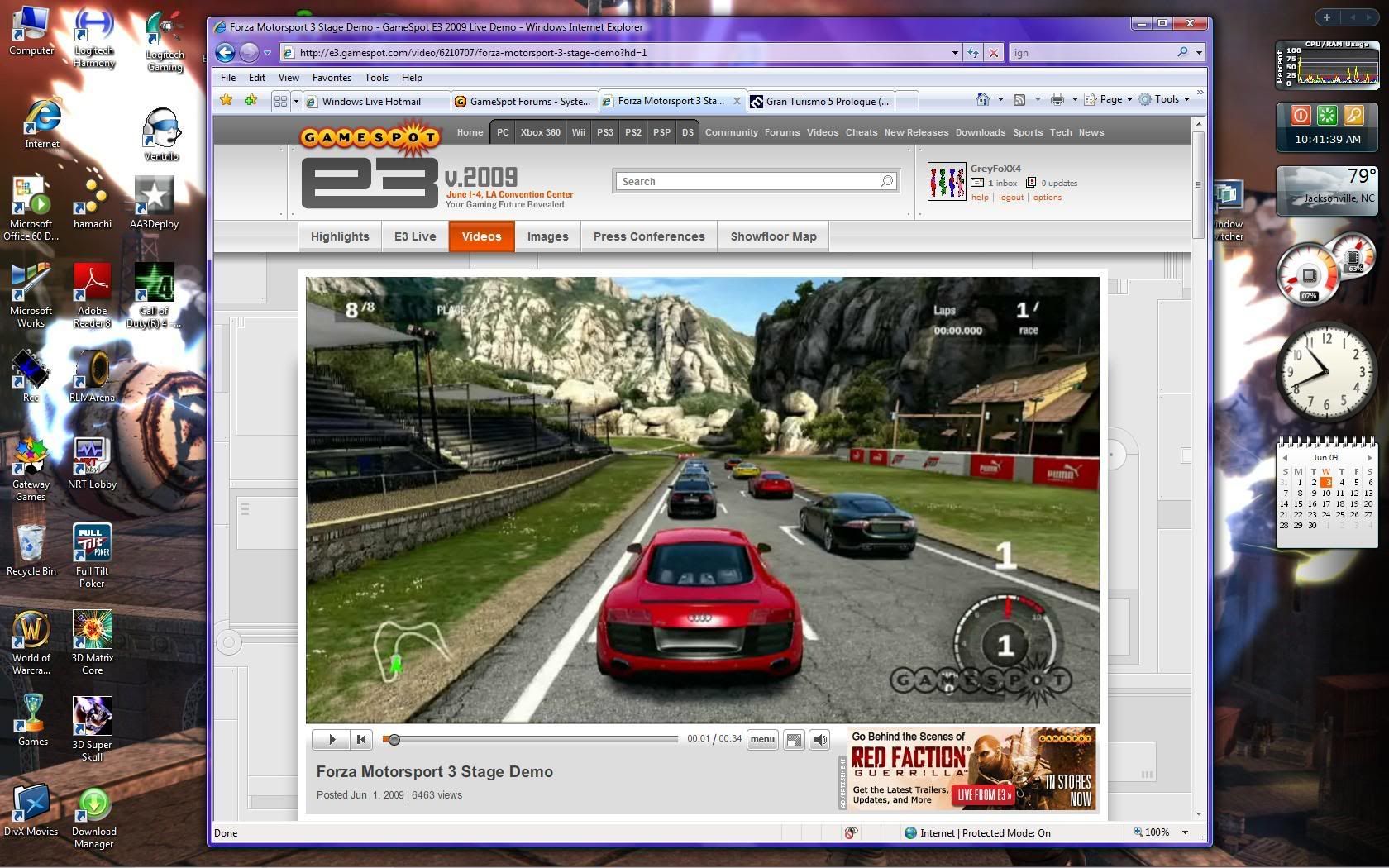Open DivX Movies desktop icon
The width and height of the screenshot is (1389, 868).
click(31, 810)
